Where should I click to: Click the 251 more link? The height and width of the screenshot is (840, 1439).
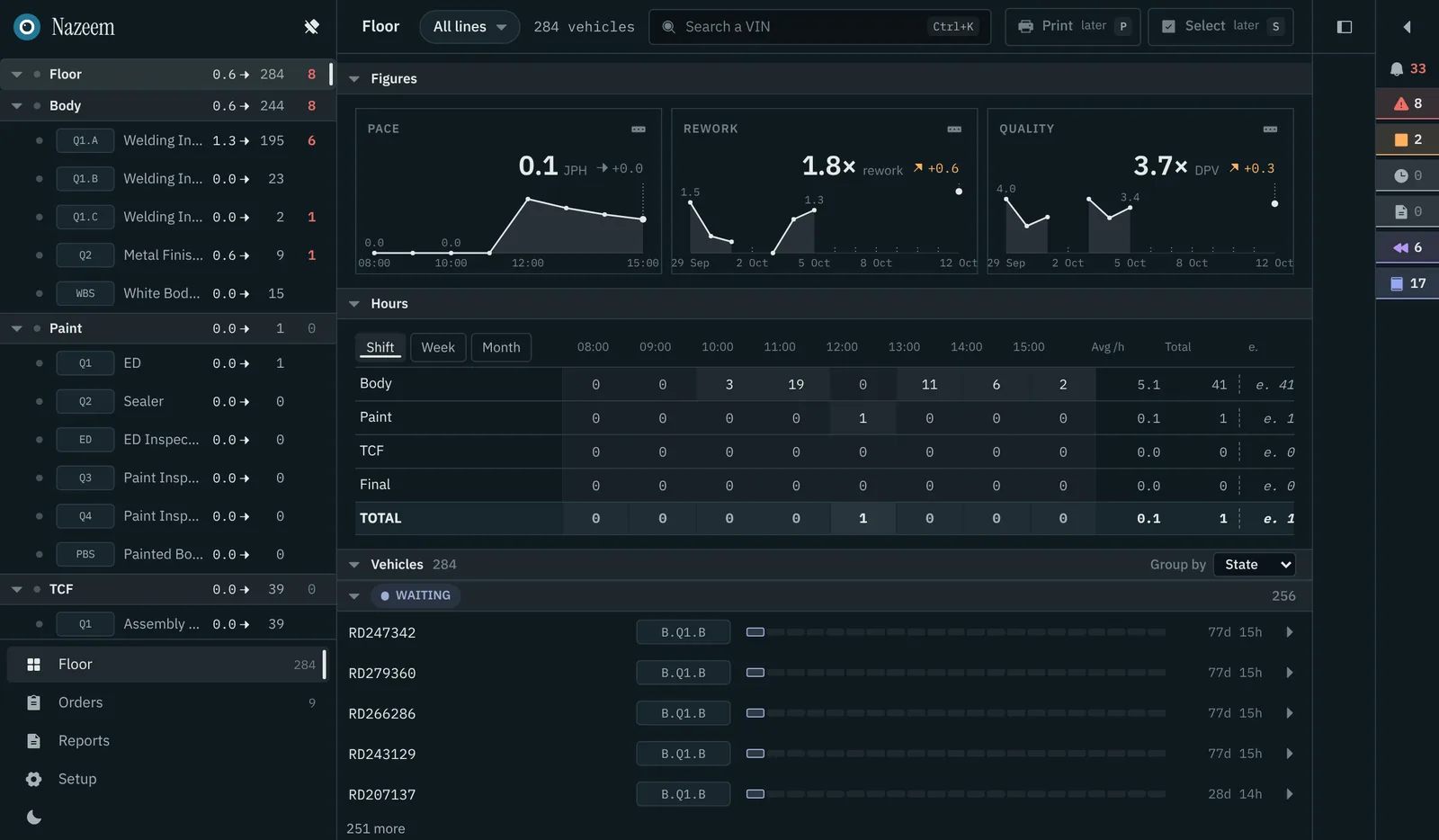pyautogui.click(x=376, y=828)
